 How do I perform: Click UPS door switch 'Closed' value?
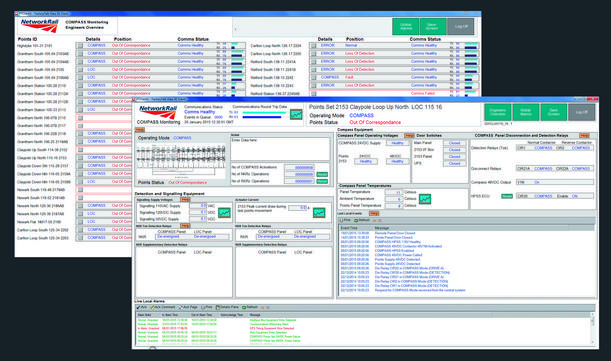(x=454, y=163)
